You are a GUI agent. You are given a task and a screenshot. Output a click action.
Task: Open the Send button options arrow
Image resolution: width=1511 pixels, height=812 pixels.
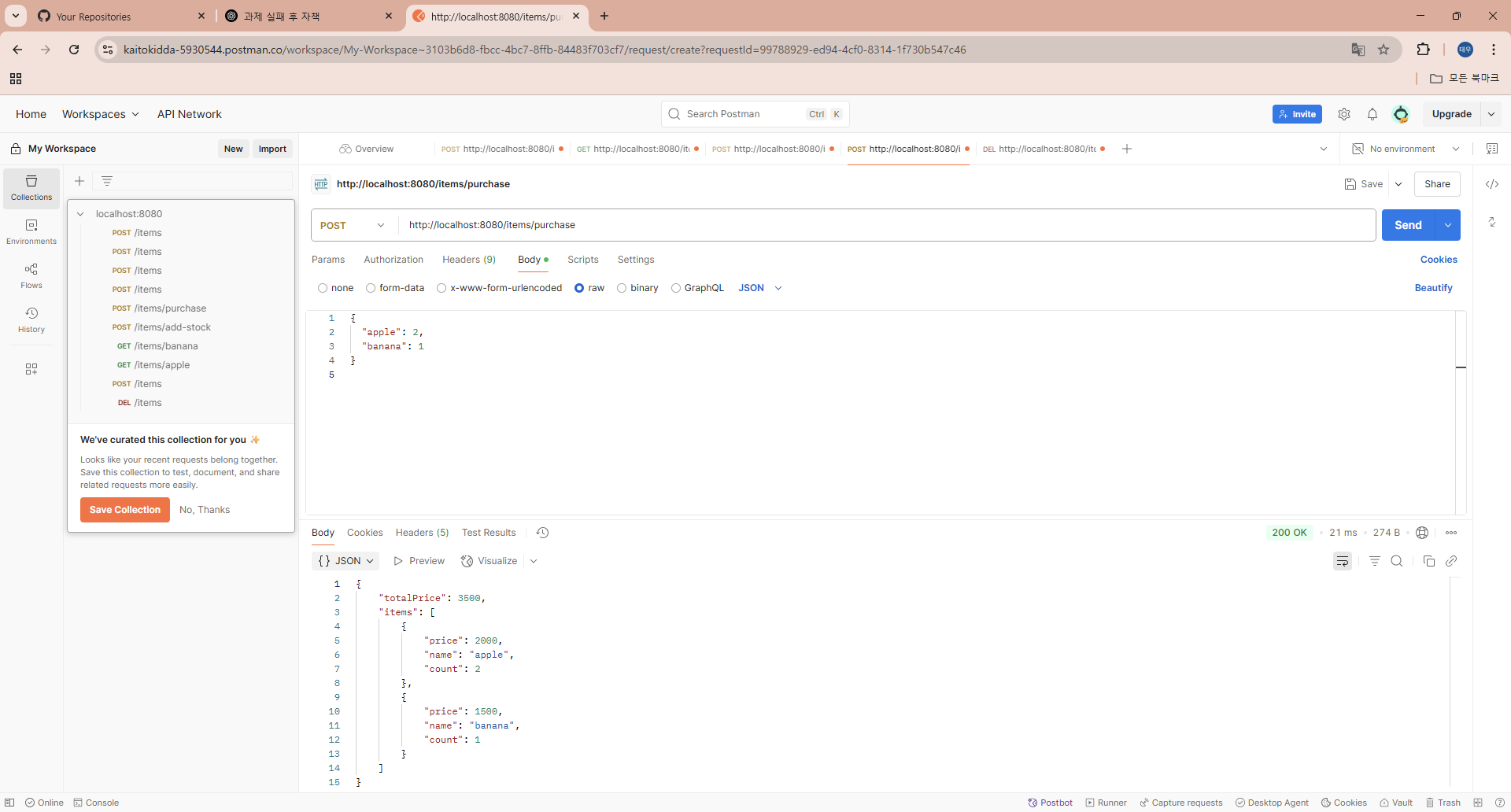(x=1448, y=225)
